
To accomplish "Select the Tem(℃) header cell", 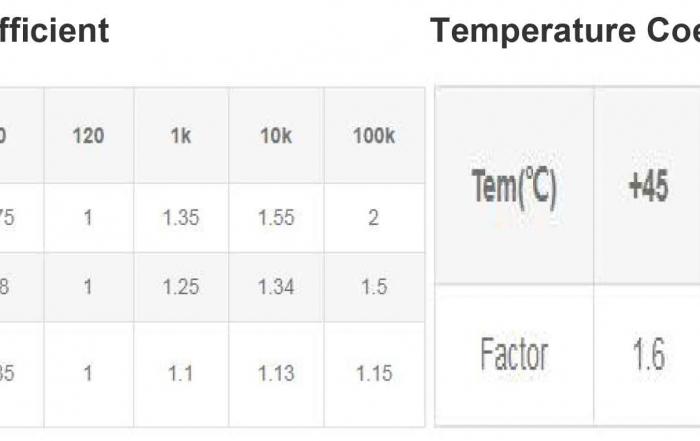I will [514, 187].
